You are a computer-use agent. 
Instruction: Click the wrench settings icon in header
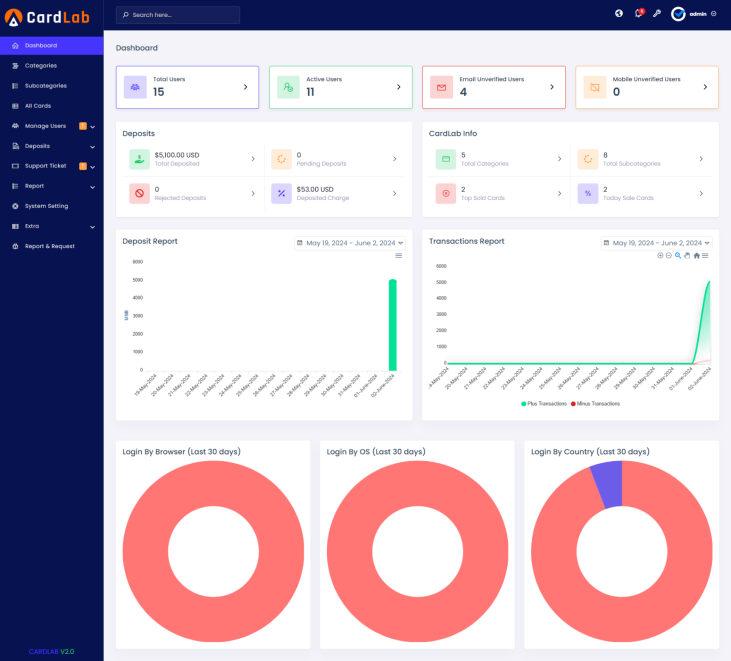click(x=657, y=14)
